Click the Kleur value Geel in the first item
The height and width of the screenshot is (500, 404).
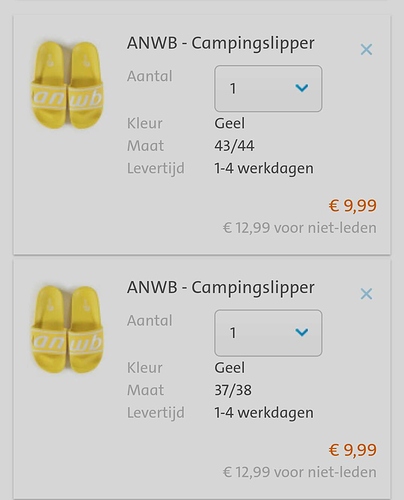[x=230, y=123]
